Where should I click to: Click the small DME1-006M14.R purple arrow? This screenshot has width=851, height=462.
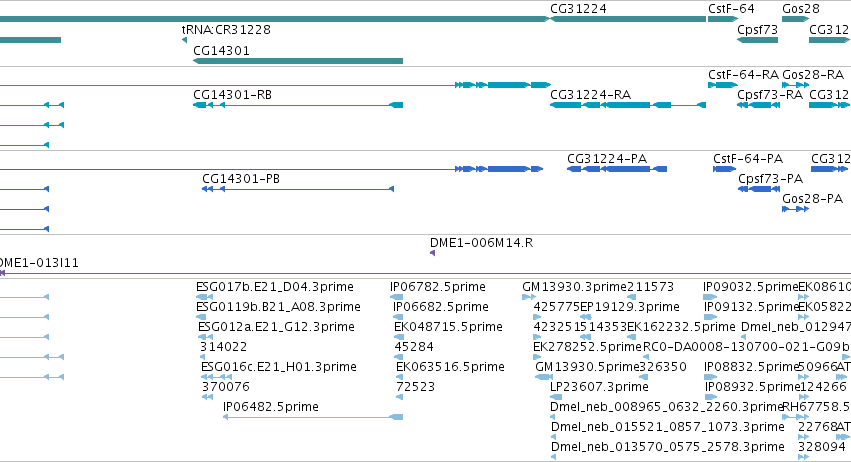pyautogui.click(x=433, y=253)
